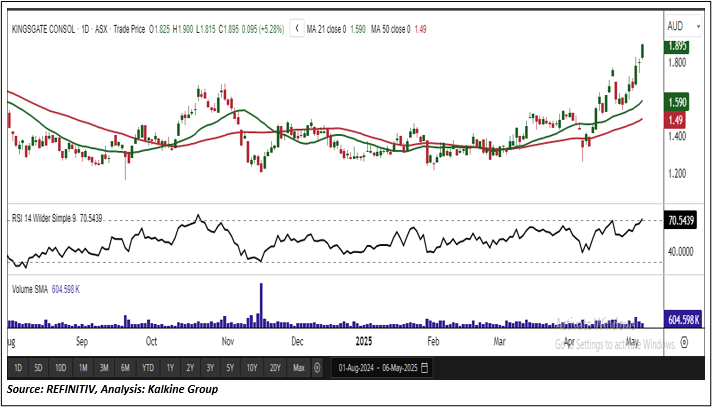This screenshot has height=407, width=712.
Task: Collapse legend with the left chevron button
Action: click(x=297, y=29)
